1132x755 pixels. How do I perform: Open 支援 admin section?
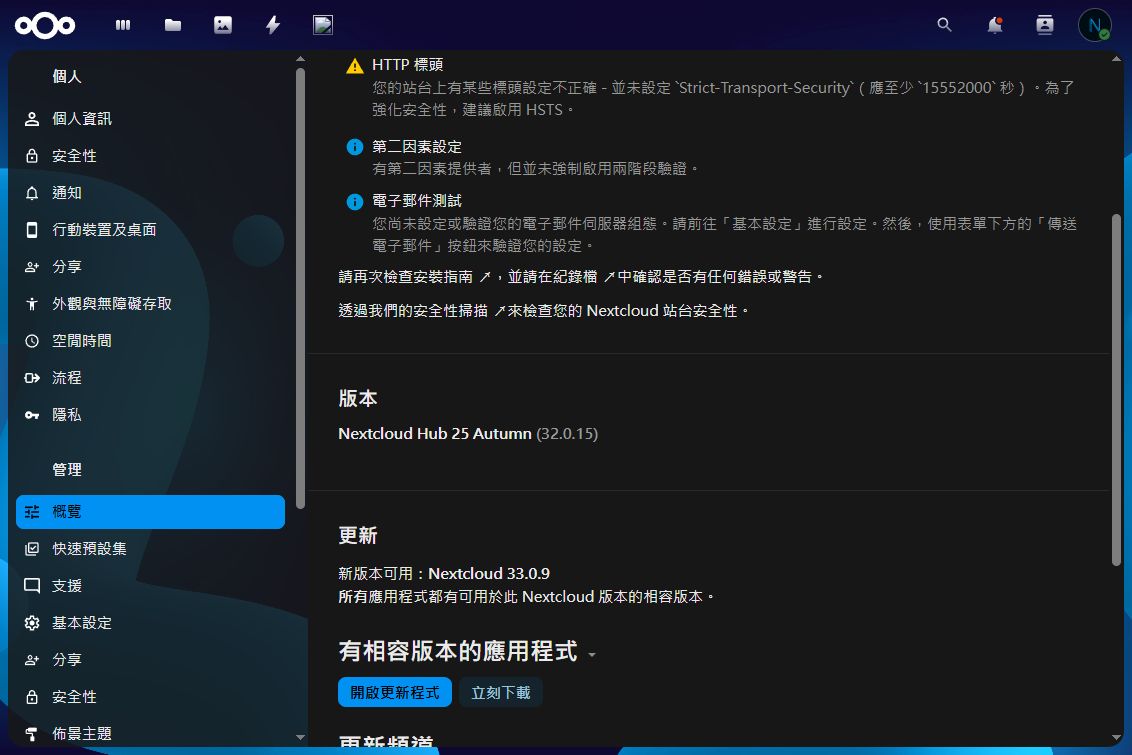click(x=150, y=585)
